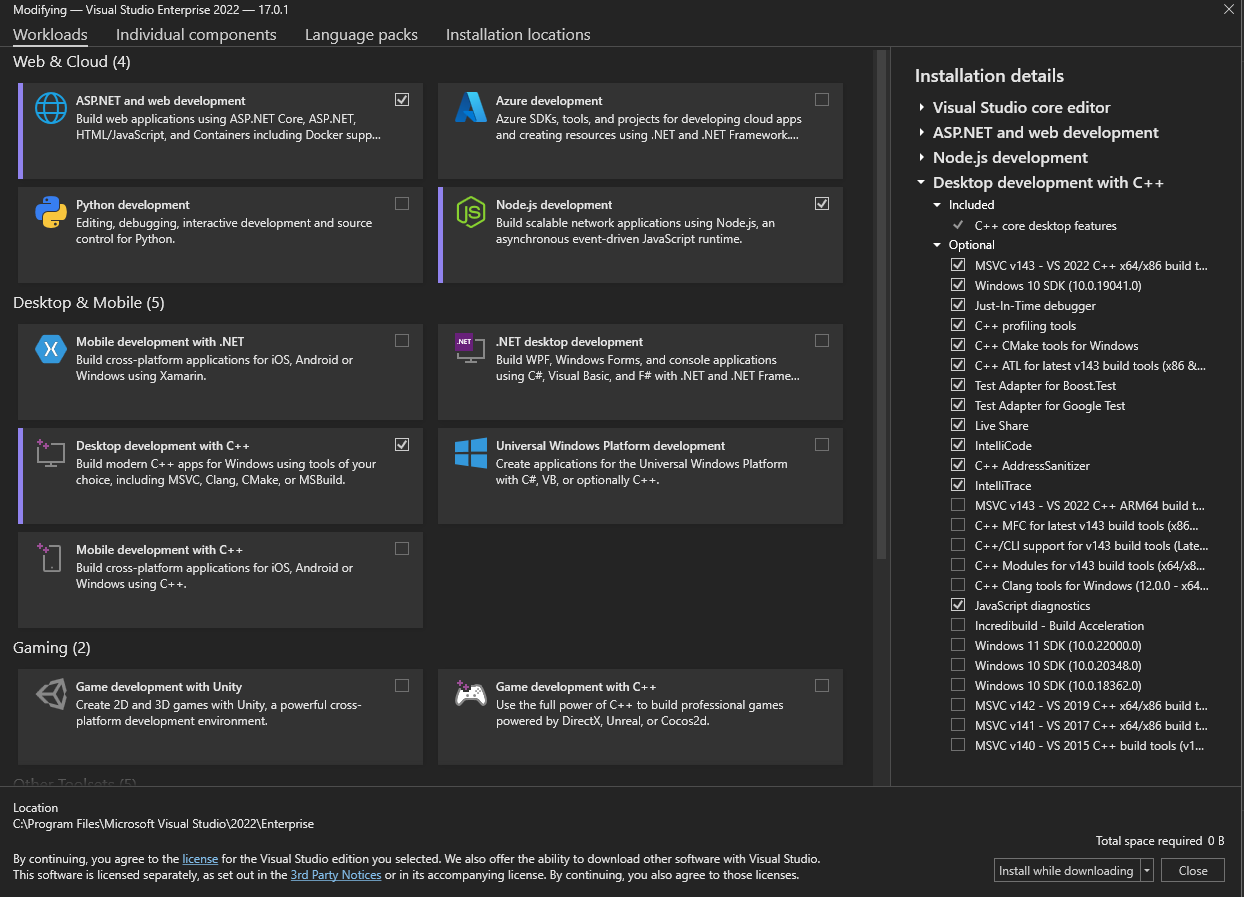Uncheck the ASP.NET and web development workload
Screen dimensions: 1244x897
402,100
